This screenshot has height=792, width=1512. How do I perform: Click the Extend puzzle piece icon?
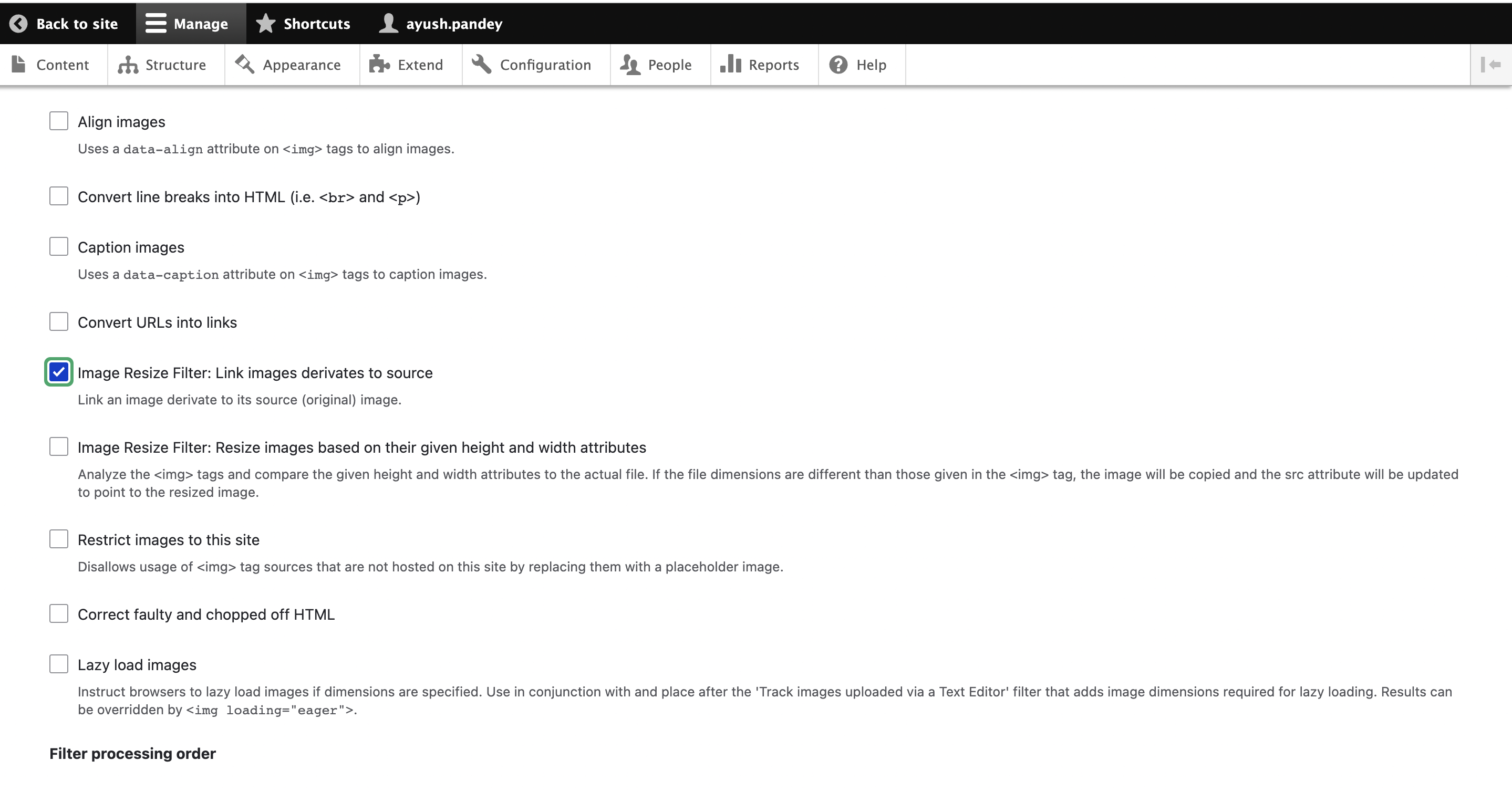[x=379, y=65]
